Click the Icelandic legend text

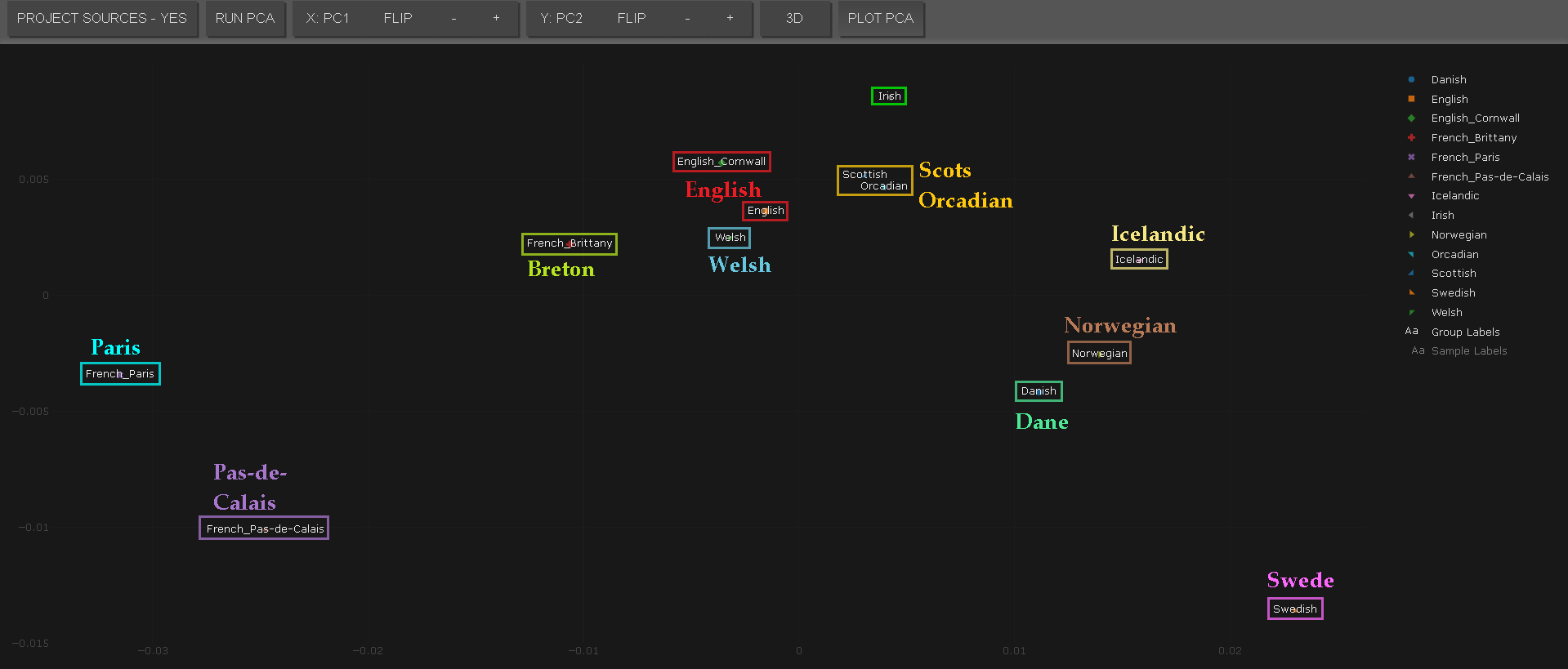tap(1455, 196)
